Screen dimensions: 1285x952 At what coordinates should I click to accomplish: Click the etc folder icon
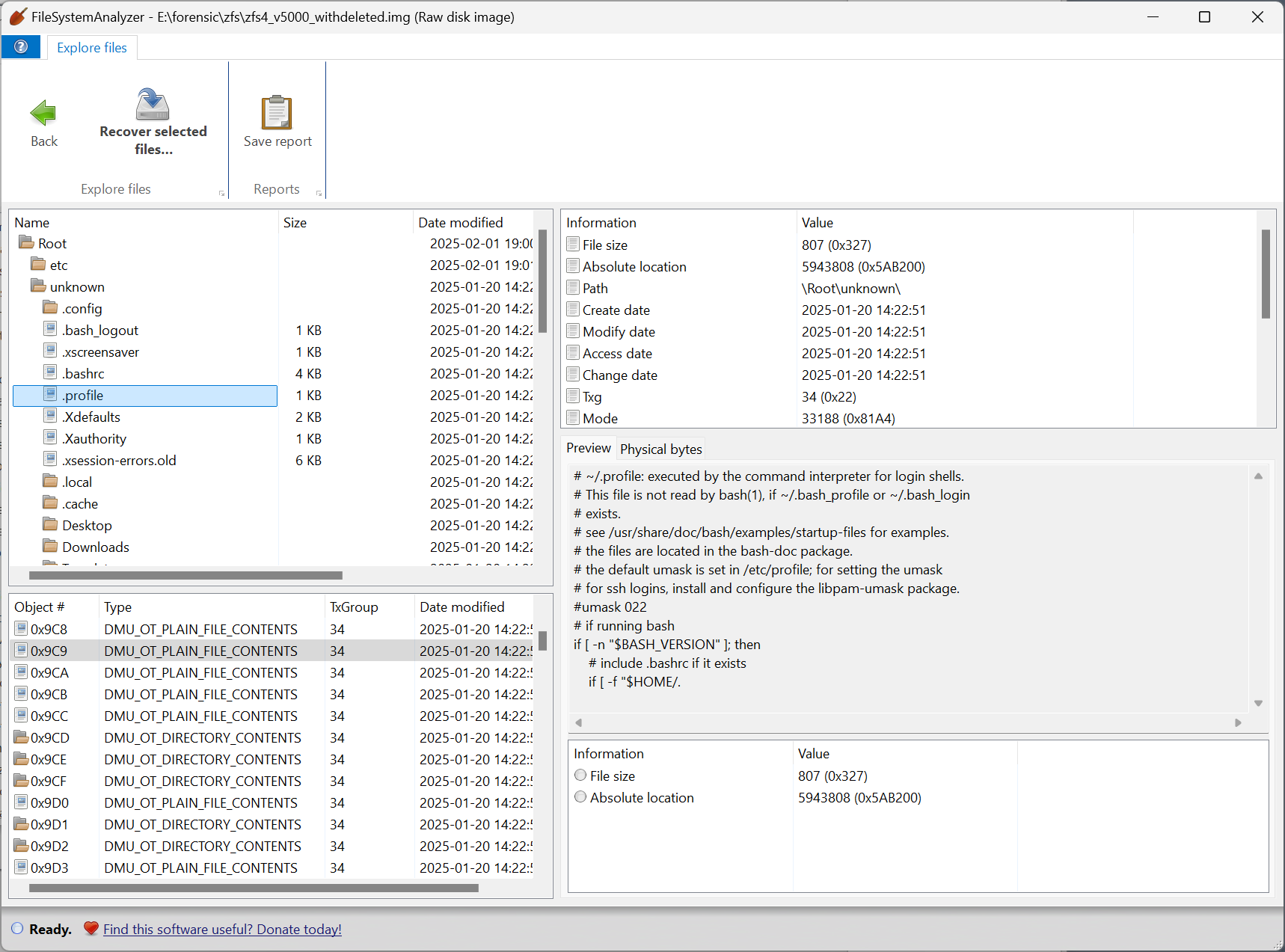pyautogui.click(x=39, y=264)
